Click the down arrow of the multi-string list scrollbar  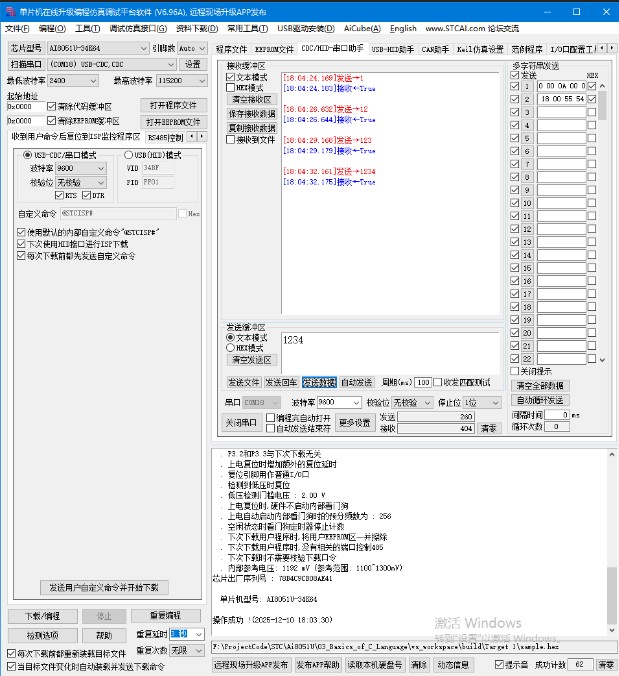click(x=602, y=360)
